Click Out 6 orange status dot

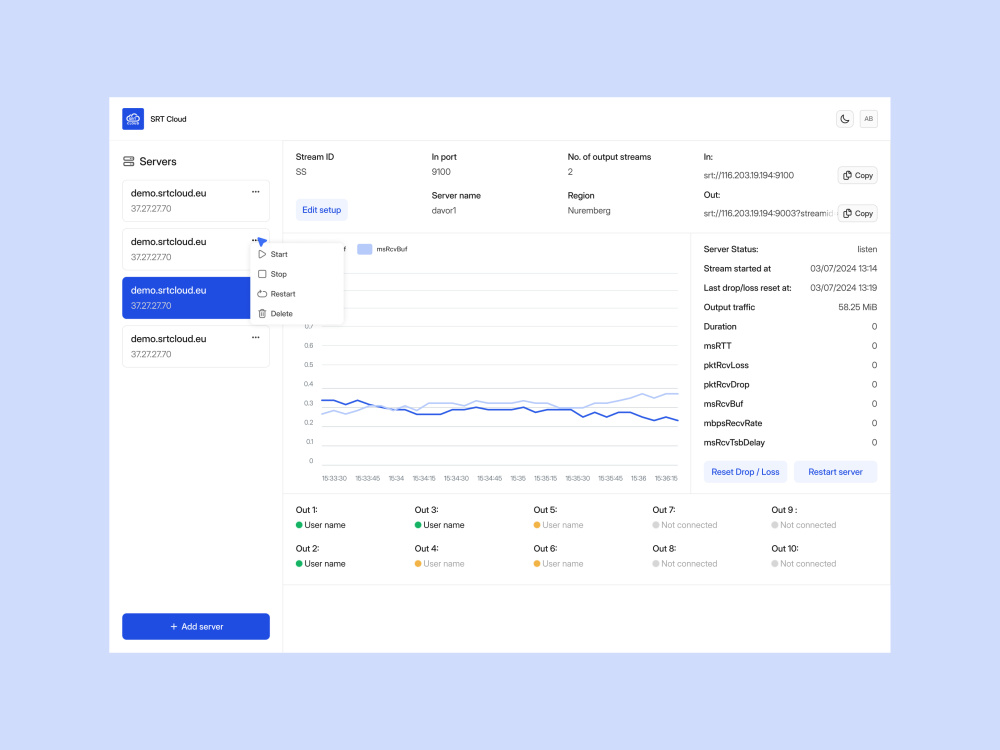pyautogui.click(x=537, y=564)
